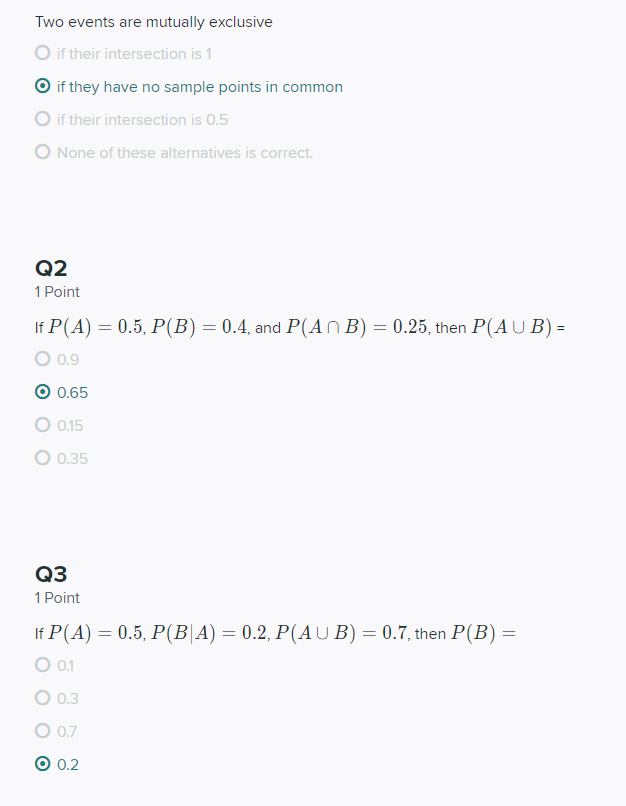Viewport: 626px width, 806px height.
Task: Click the "1 Point" label under Q2
Action: click(55, 292)
